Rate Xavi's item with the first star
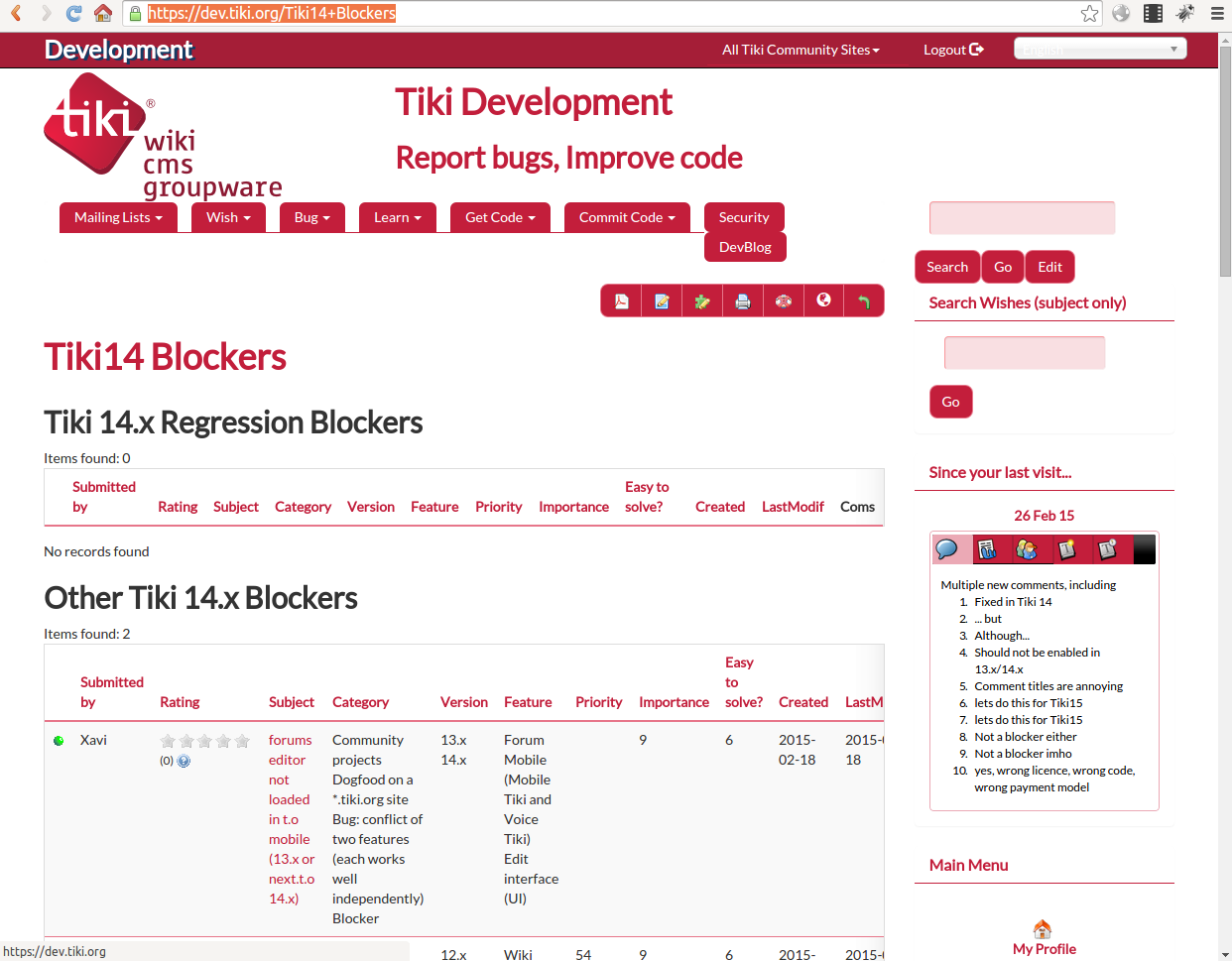The image size is (1232, 961). [168, 741]
